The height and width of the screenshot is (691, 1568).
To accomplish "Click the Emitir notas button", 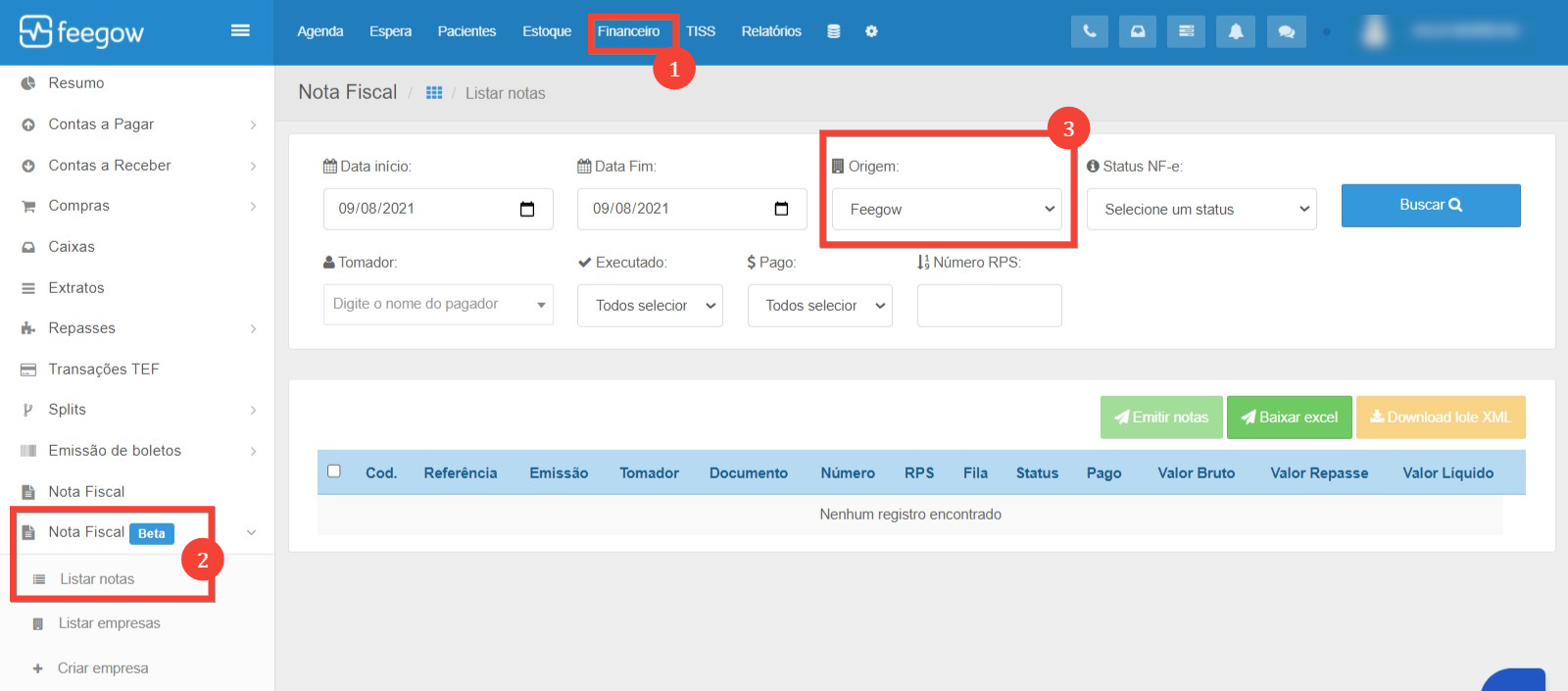I will tap(1161, 418).
